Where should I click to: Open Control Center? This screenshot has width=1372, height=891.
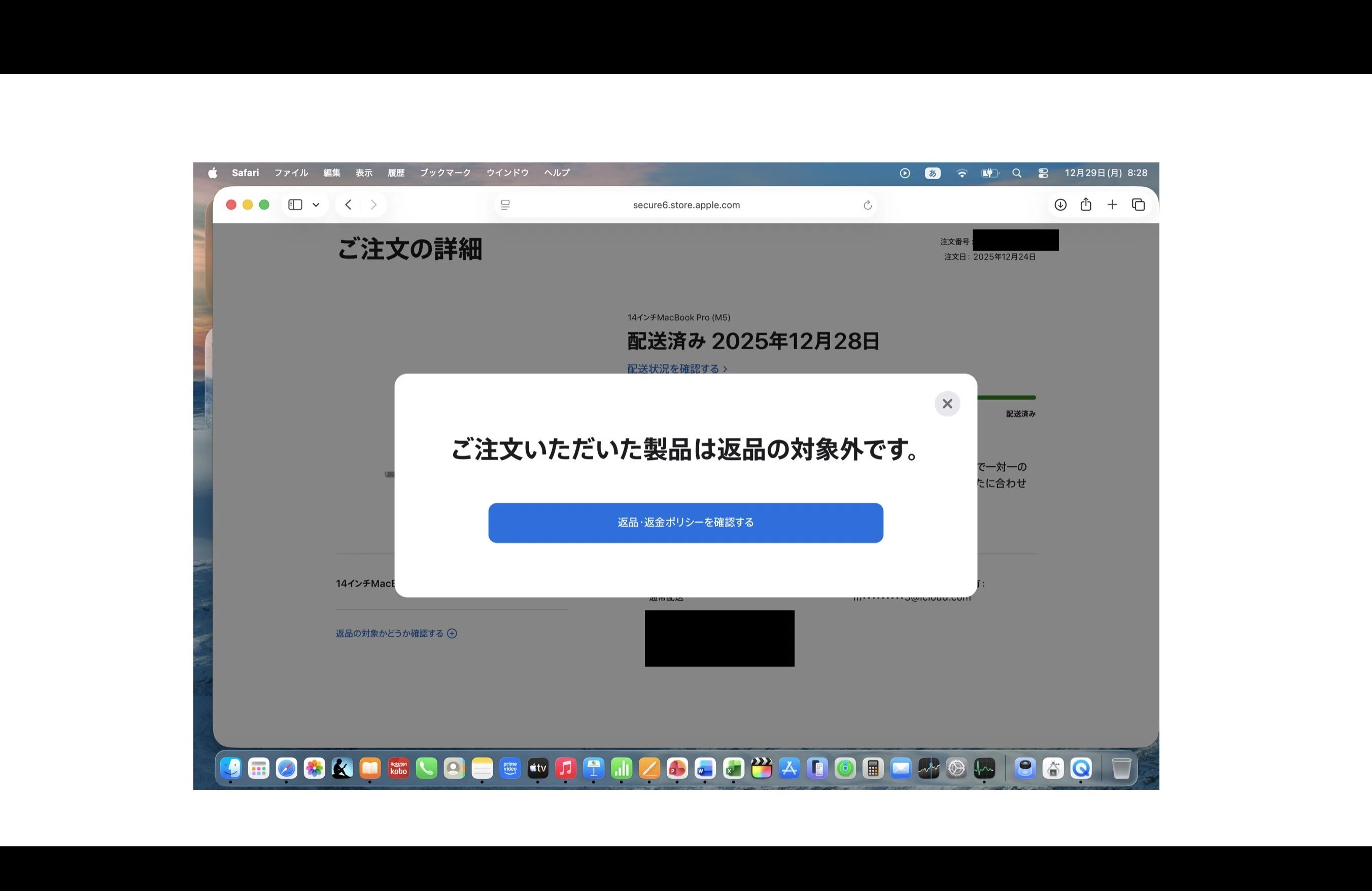pos(1043,173)
